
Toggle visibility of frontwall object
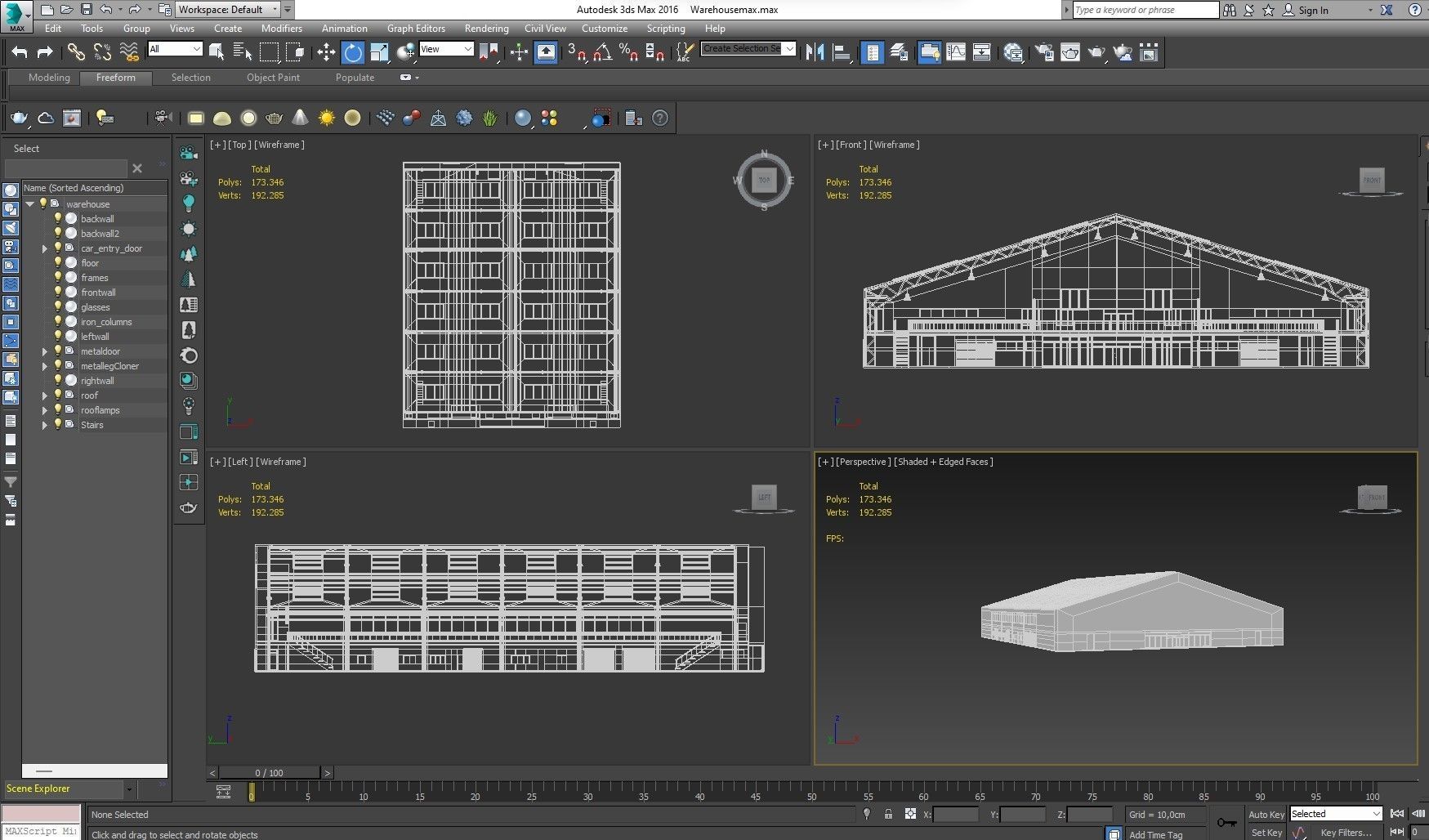(58, 292)
